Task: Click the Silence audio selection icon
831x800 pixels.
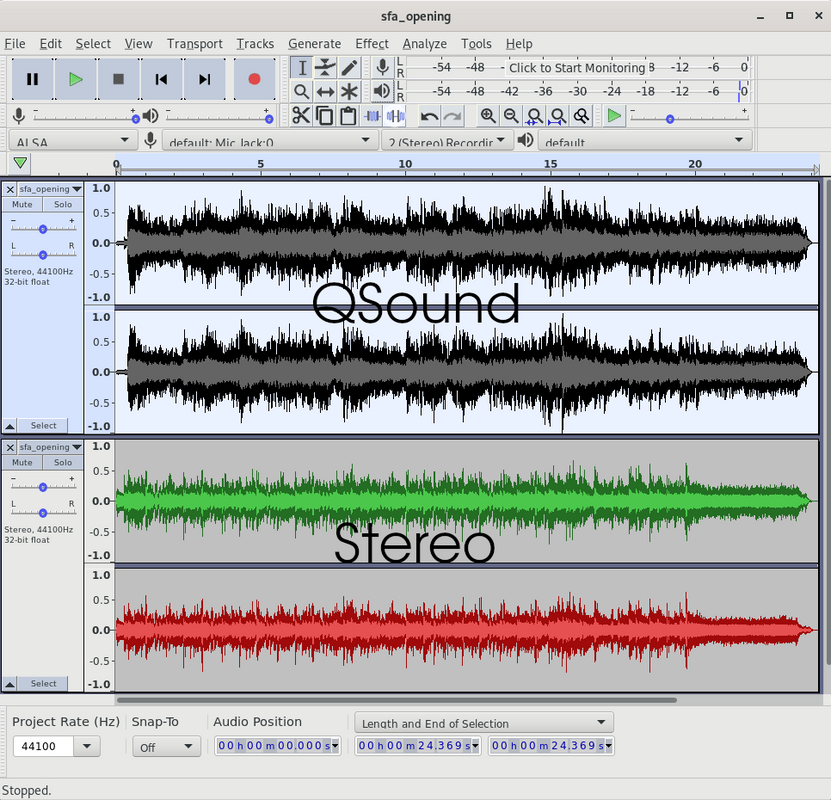Action: point(395,115)
